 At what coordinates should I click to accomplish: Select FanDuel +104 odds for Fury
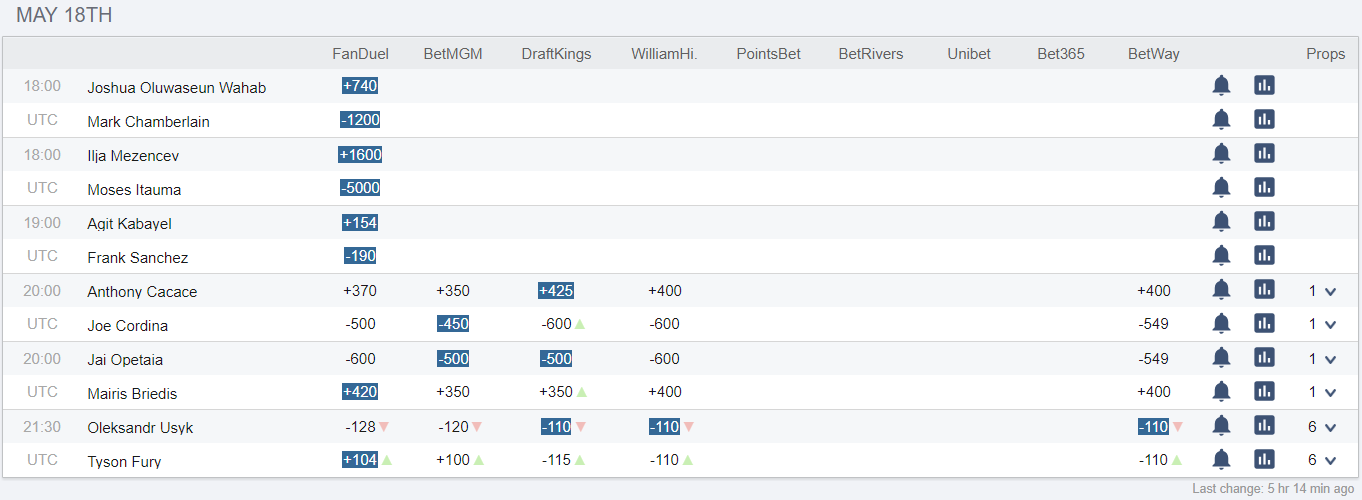(x=360, y=460)
